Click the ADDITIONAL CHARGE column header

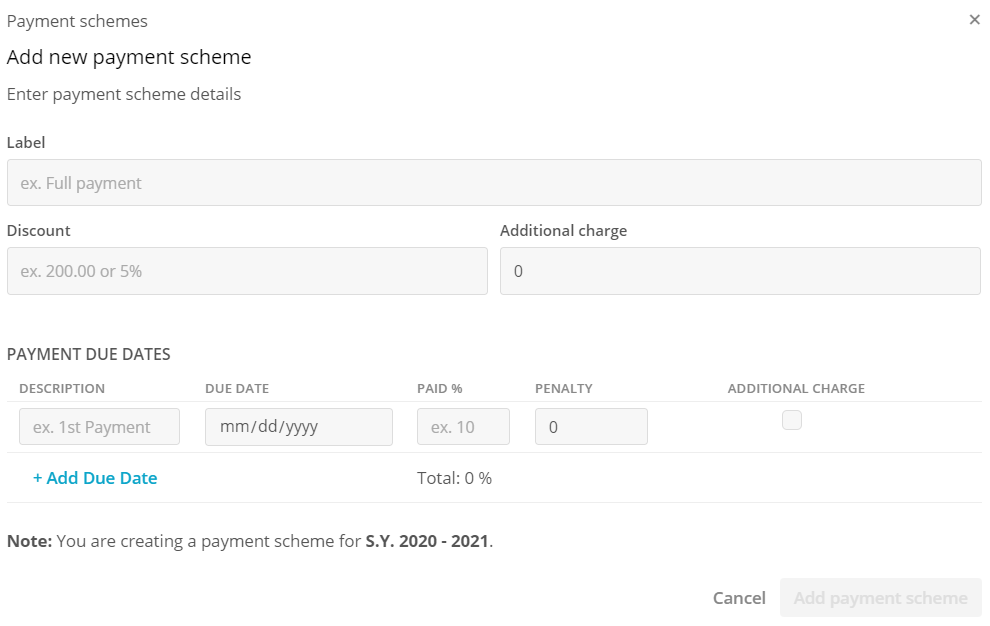(x=796, y=389)
